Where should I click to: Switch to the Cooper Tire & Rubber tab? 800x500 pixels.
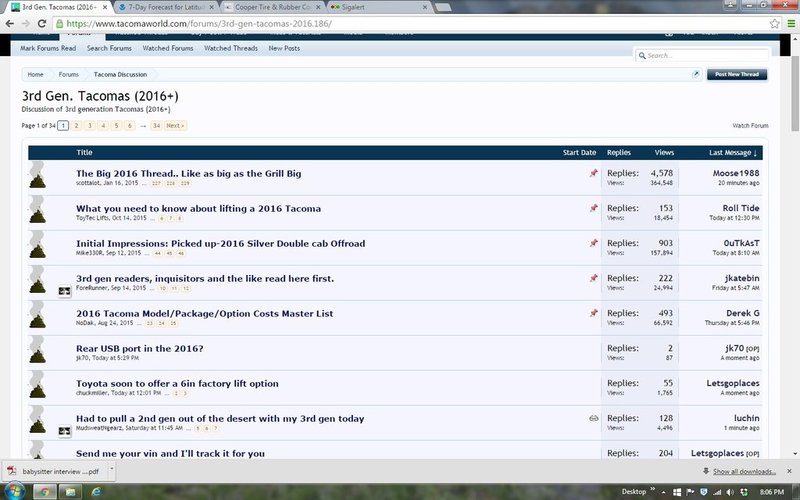pyautogui.click(x=273, y=7)
